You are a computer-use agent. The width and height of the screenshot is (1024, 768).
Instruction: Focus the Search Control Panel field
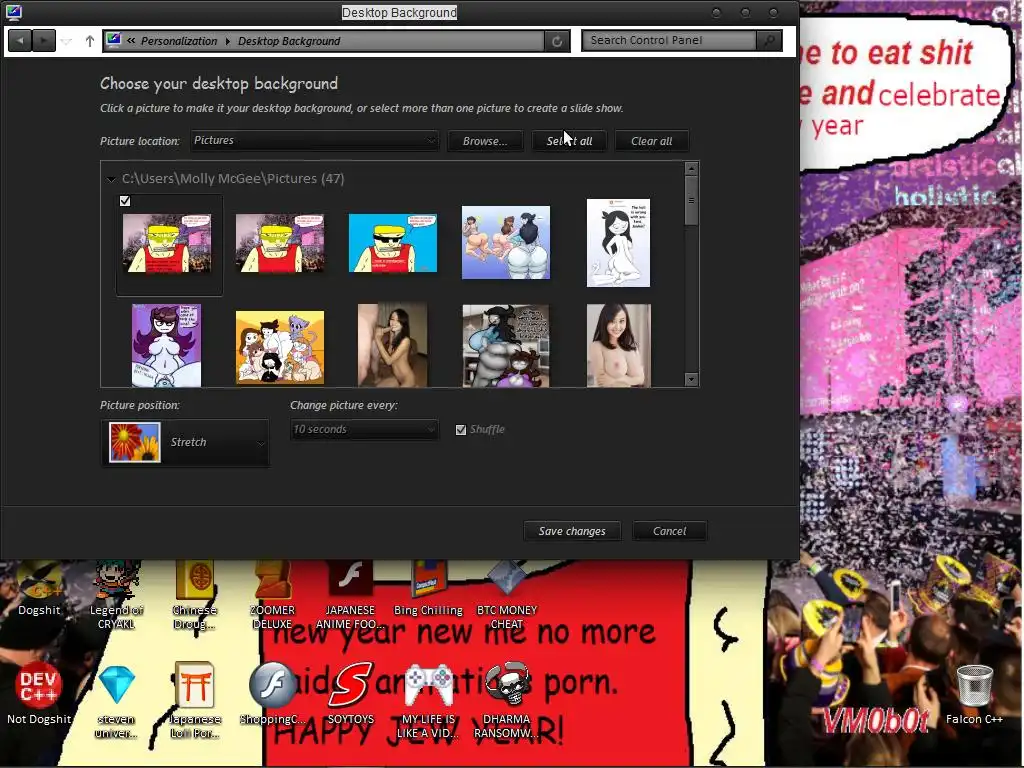point(669,40)
